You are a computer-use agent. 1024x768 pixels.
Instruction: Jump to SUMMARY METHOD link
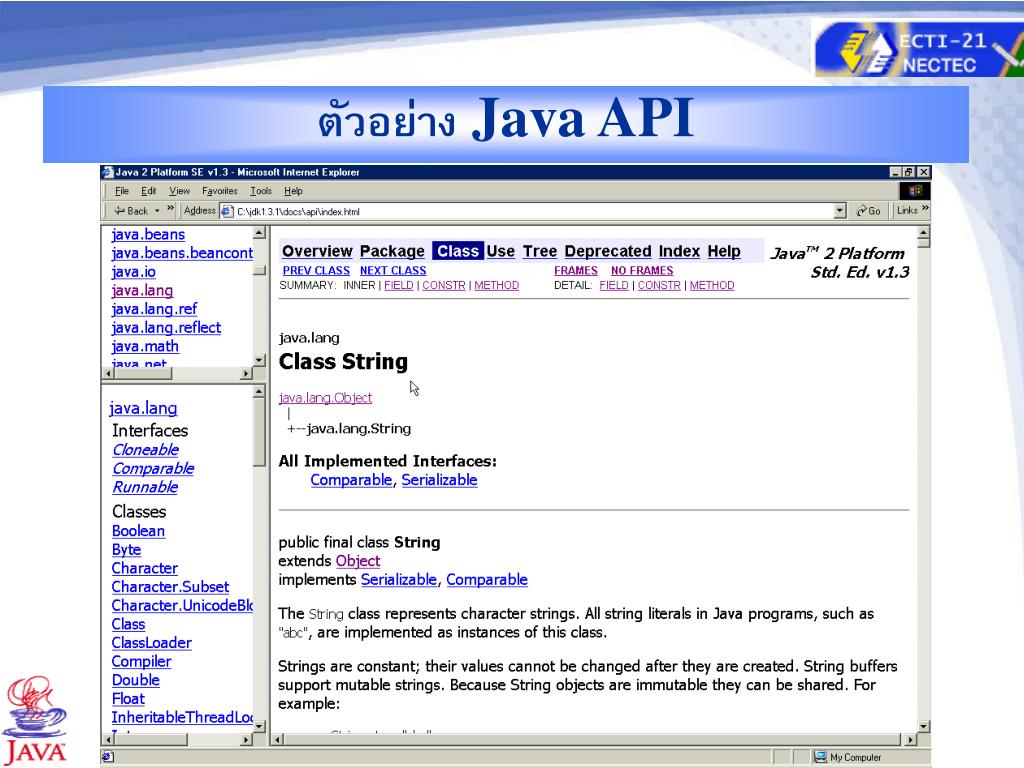[x=496, y=285]
